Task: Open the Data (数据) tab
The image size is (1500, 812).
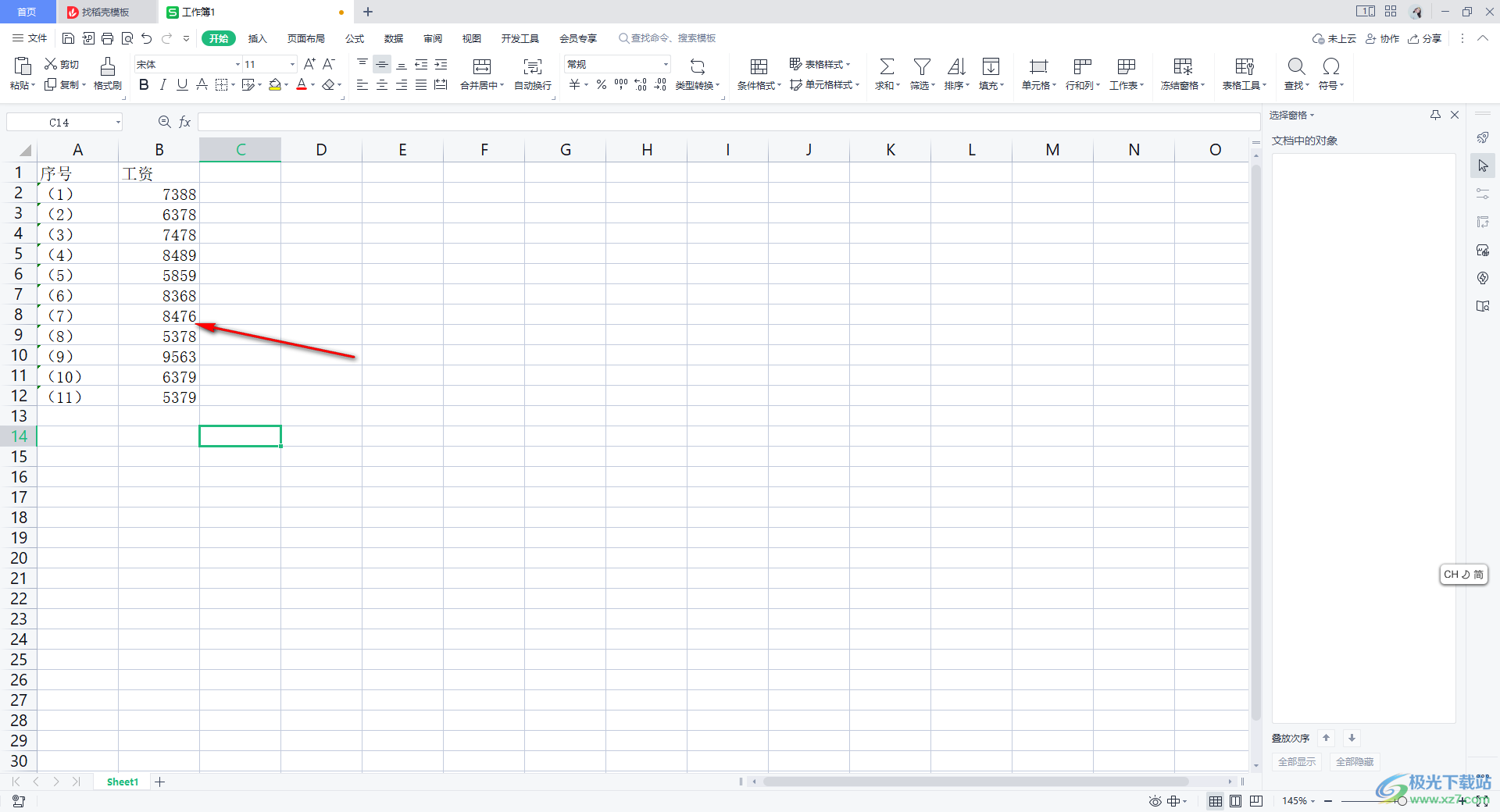Action: (394, 38)
